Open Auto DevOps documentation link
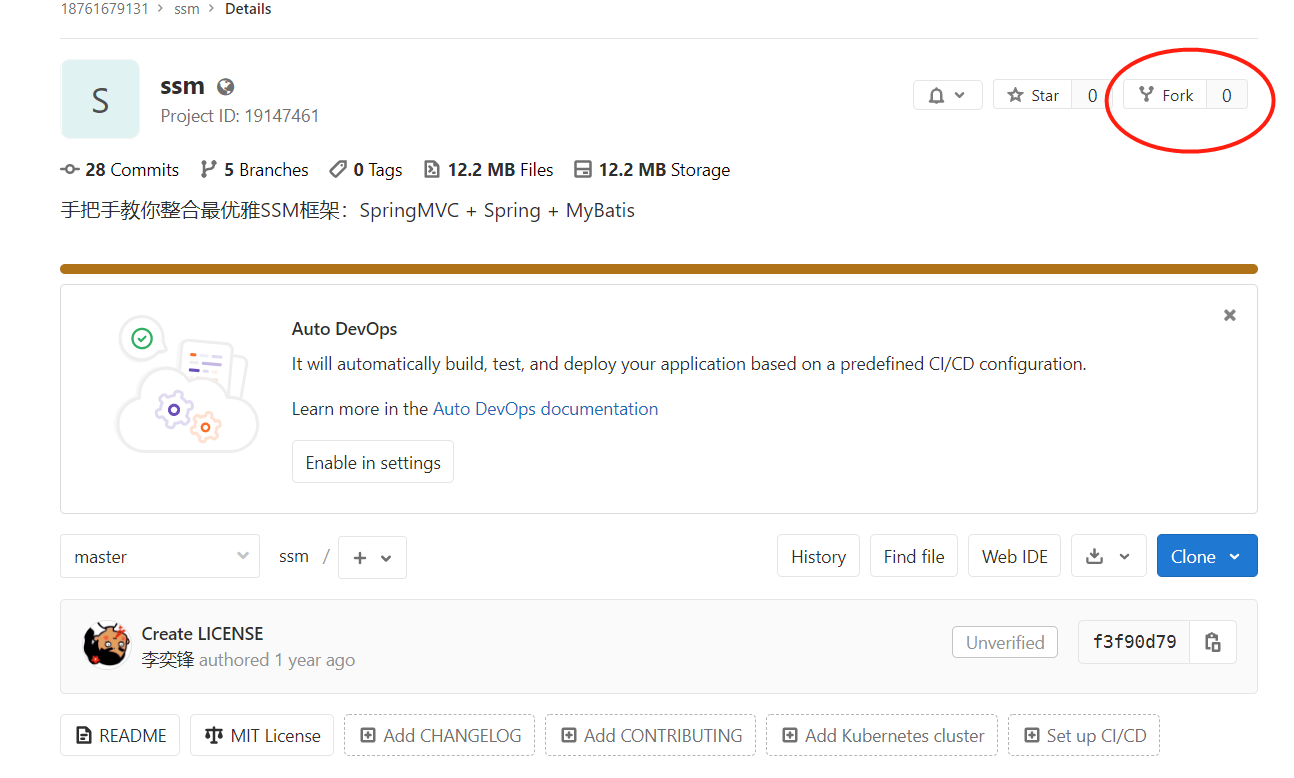This screenshot has width=1294, height=778. click(x=545, y=408)
